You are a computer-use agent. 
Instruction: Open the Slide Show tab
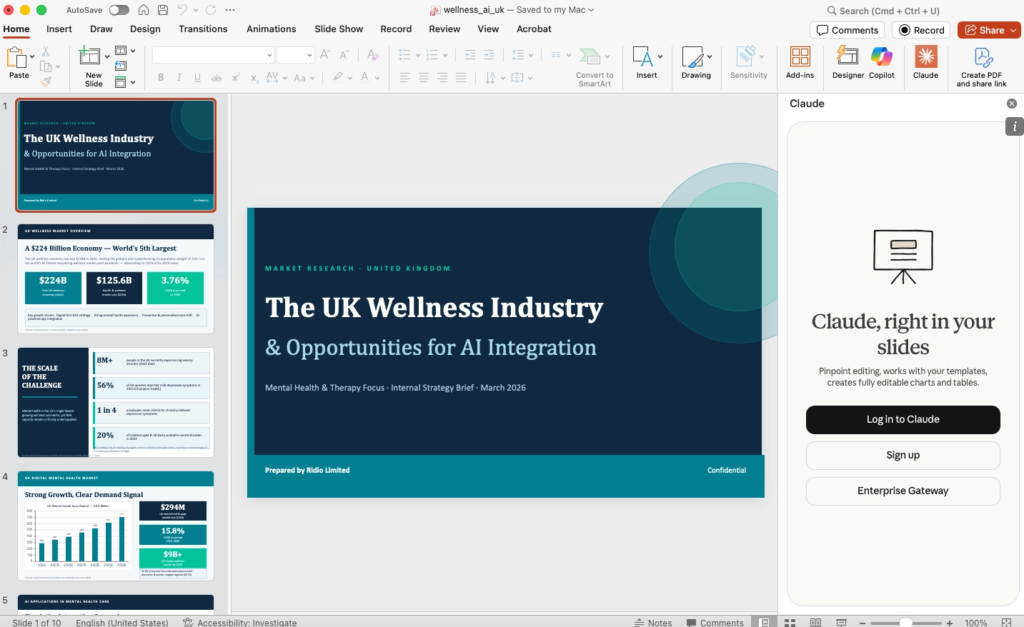click(x=339, y=29)
